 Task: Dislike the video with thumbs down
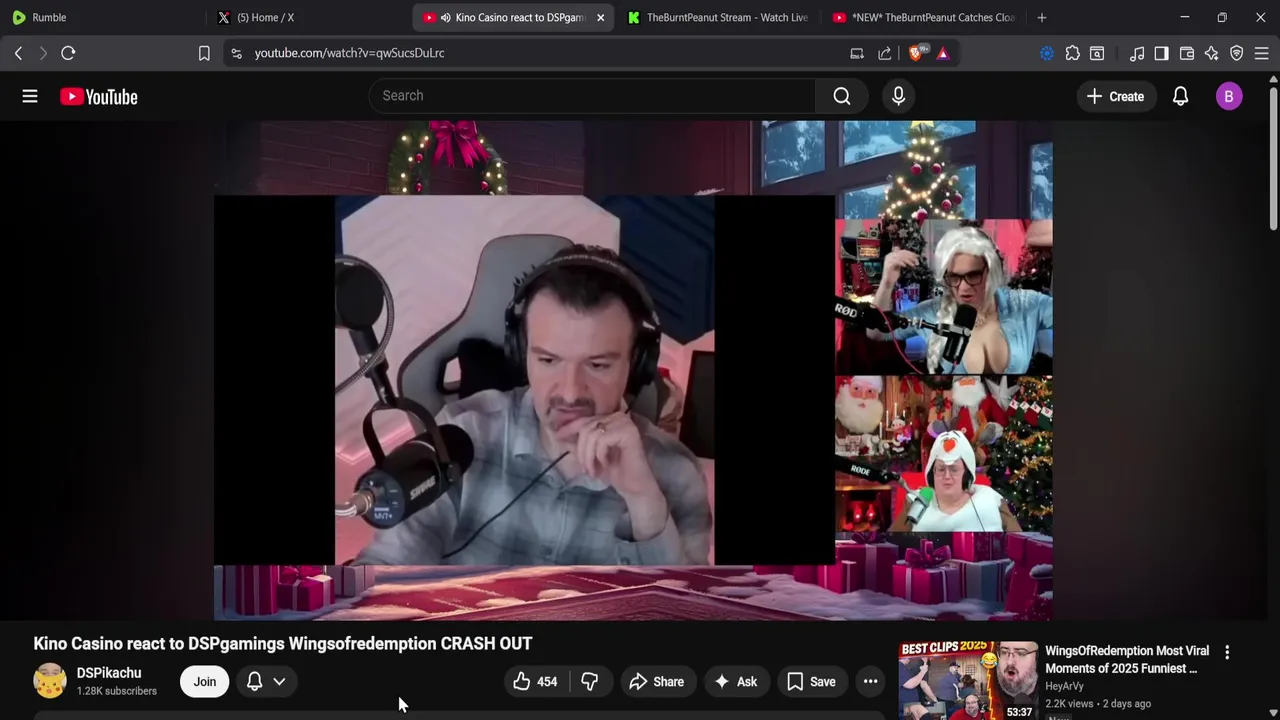coord(590,682)
